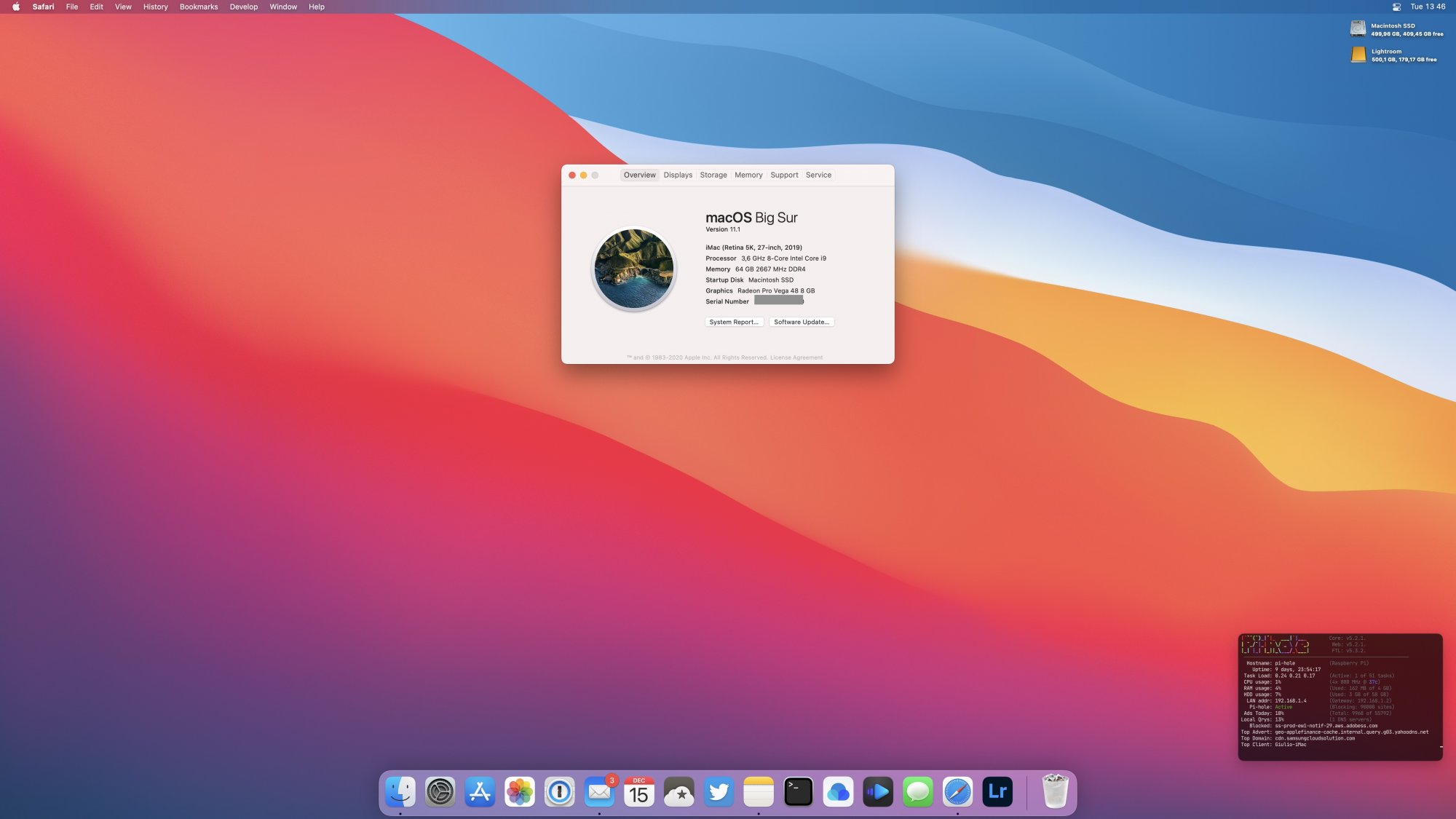This screenshot has height=819, width=1456.
Task: Open the File menu
Action: click(x=72, y=7)
